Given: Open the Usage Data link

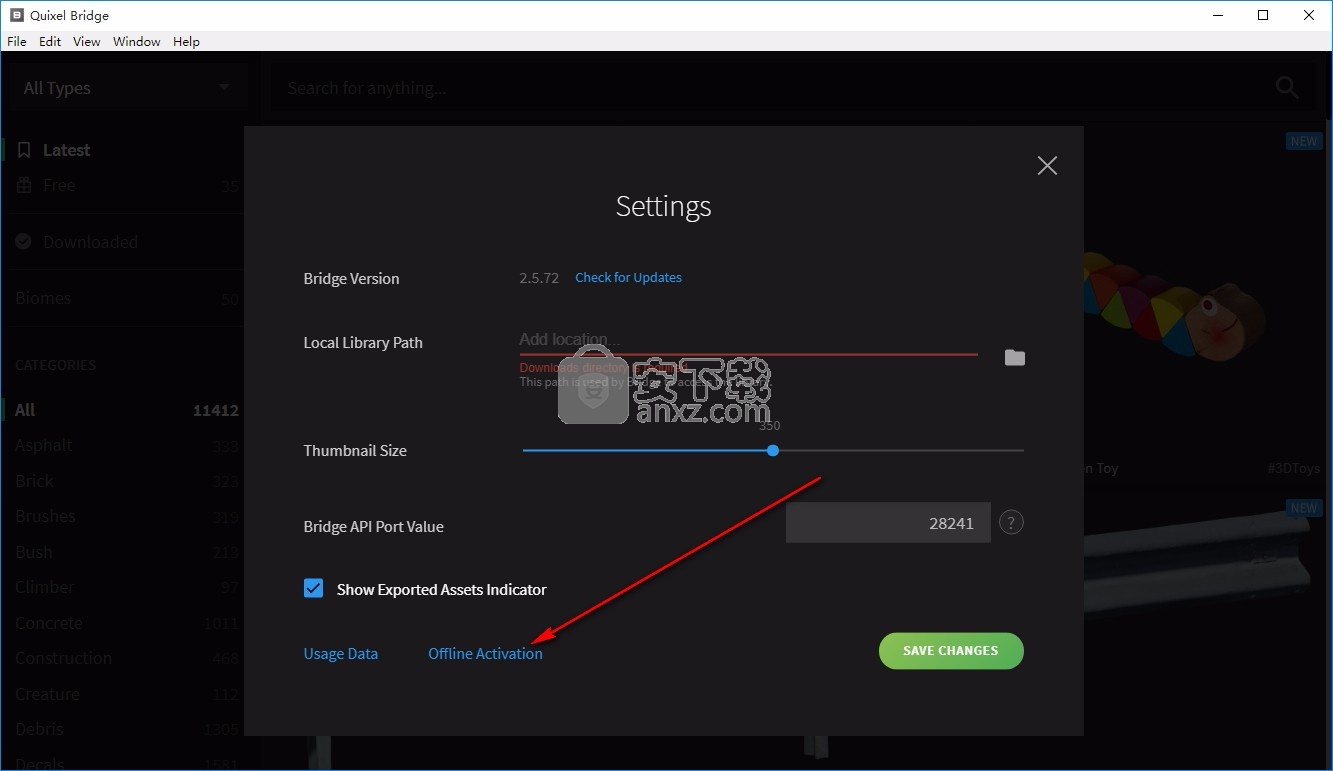Looking at the screenshot, I should click(x=341, y=653).
